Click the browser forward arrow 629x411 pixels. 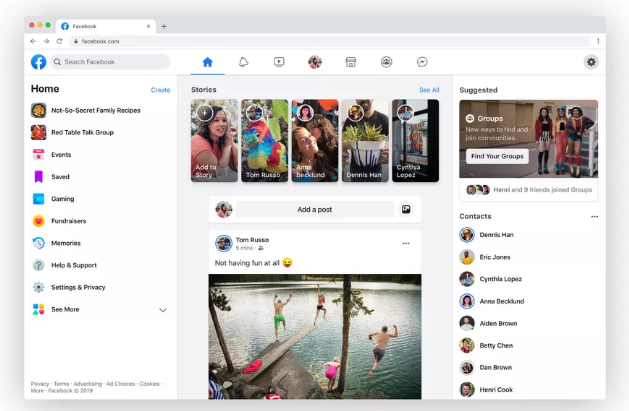click(x=46, y=41)
